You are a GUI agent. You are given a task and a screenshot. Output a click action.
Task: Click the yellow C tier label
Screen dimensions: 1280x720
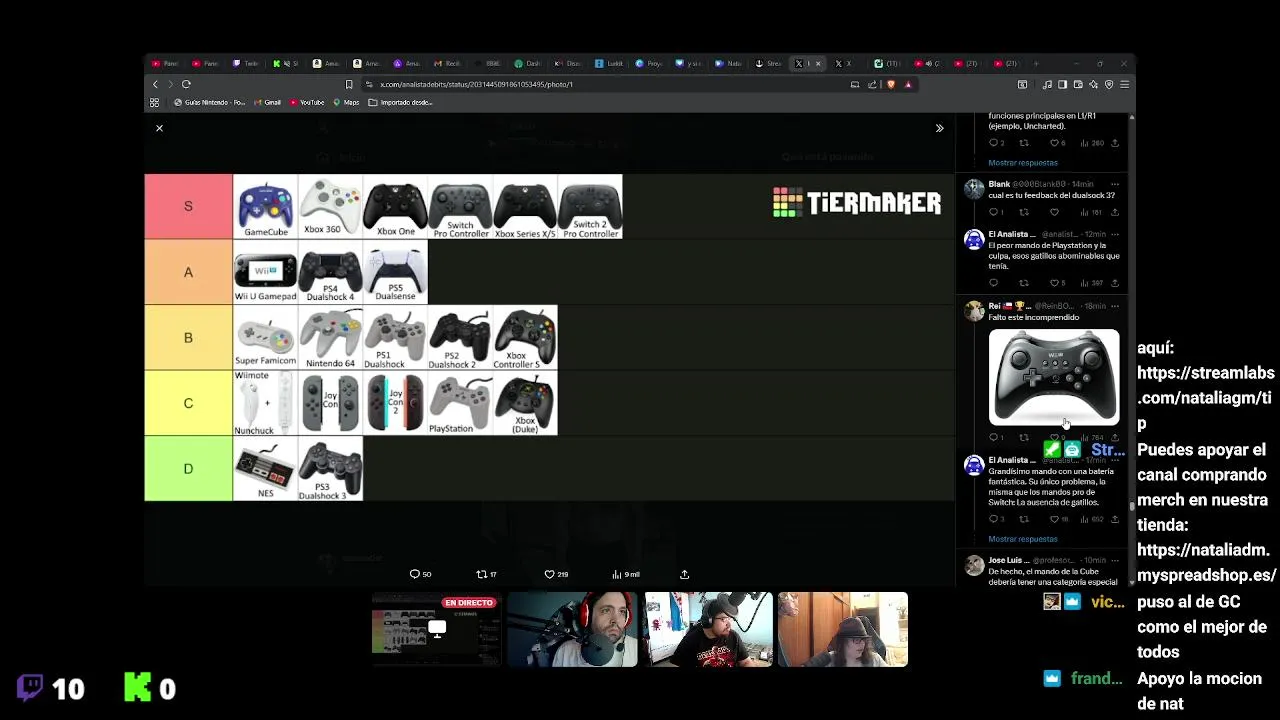click(x=188, y=403)
